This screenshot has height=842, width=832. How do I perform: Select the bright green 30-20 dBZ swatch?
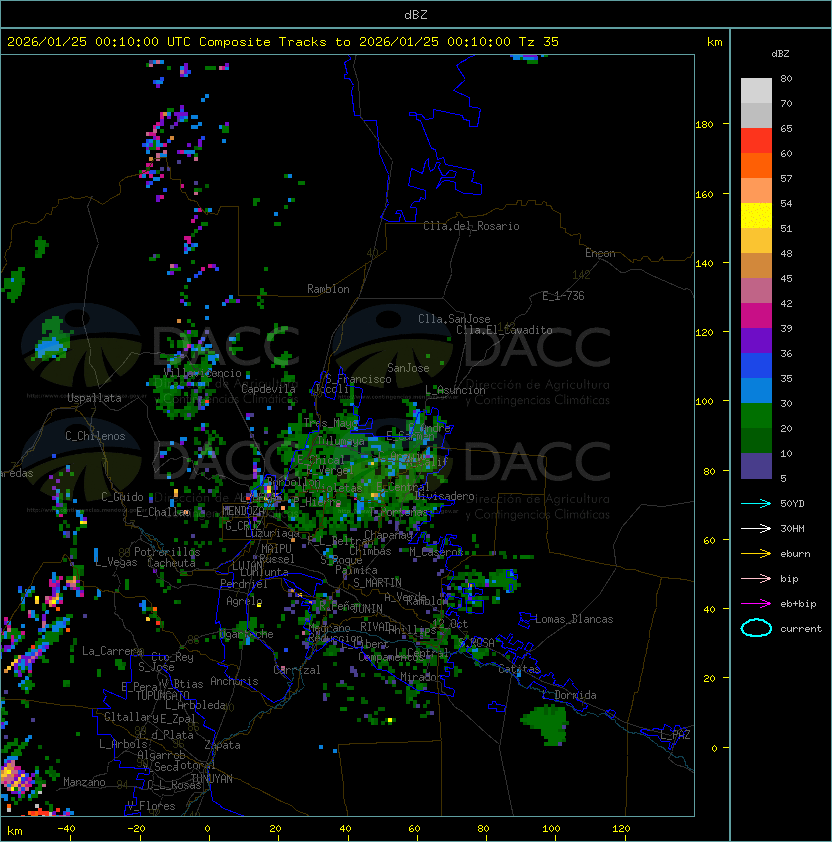756,416
